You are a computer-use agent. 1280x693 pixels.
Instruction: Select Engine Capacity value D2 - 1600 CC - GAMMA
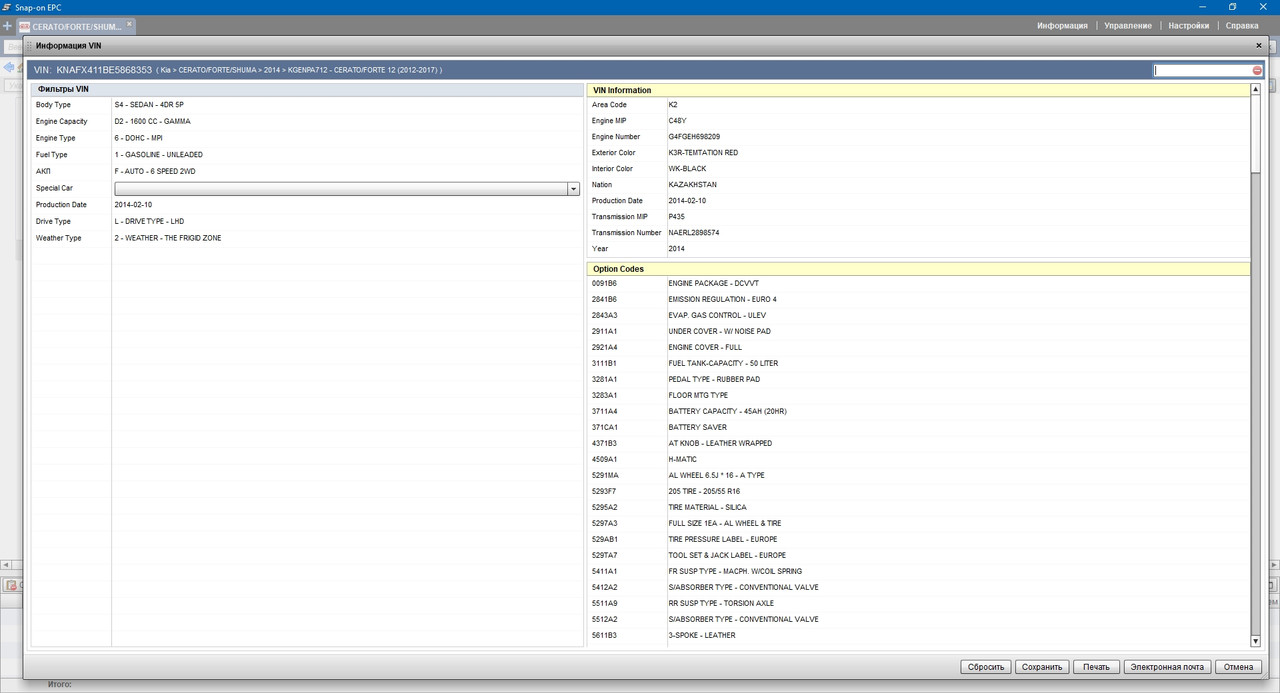tap(152, 121)
